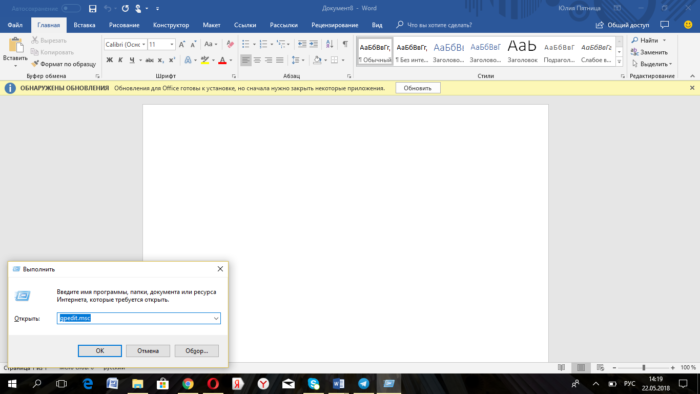Switch to the Вставка tab
This screenshot has width=700, height=394.
84,25
